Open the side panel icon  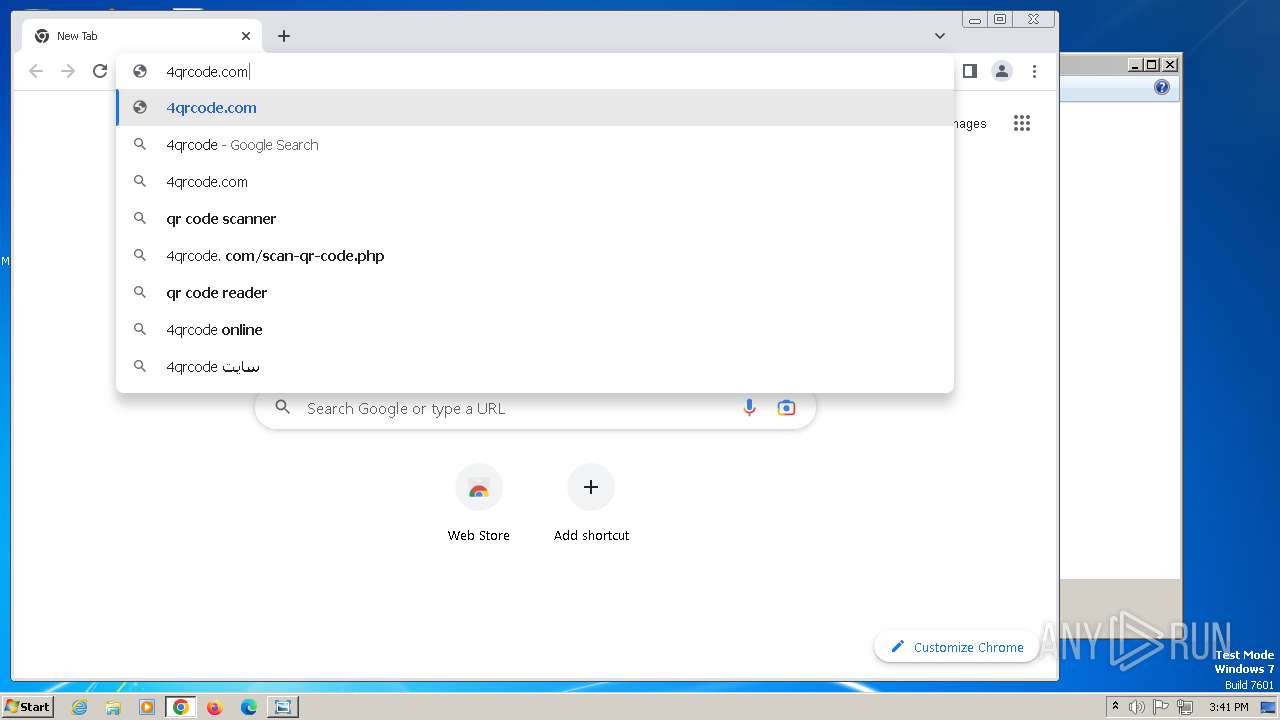pos(969,71)
